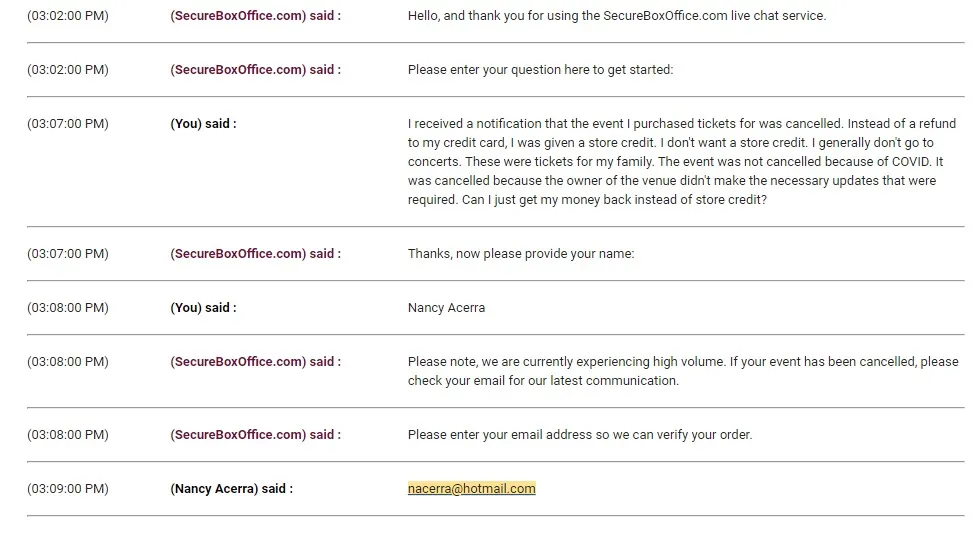978x536 pixels.
Task: Select the high volume notice message
Action: [682, 371]
